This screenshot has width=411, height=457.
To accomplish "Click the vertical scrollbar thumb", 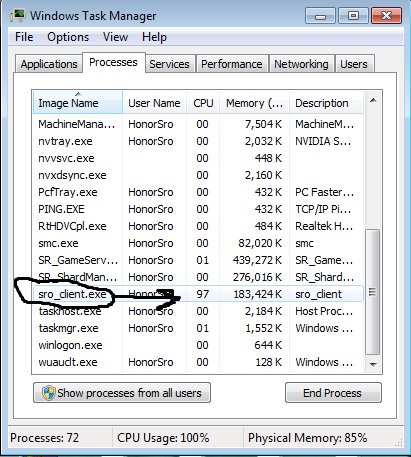I will [x=373, y=292].
